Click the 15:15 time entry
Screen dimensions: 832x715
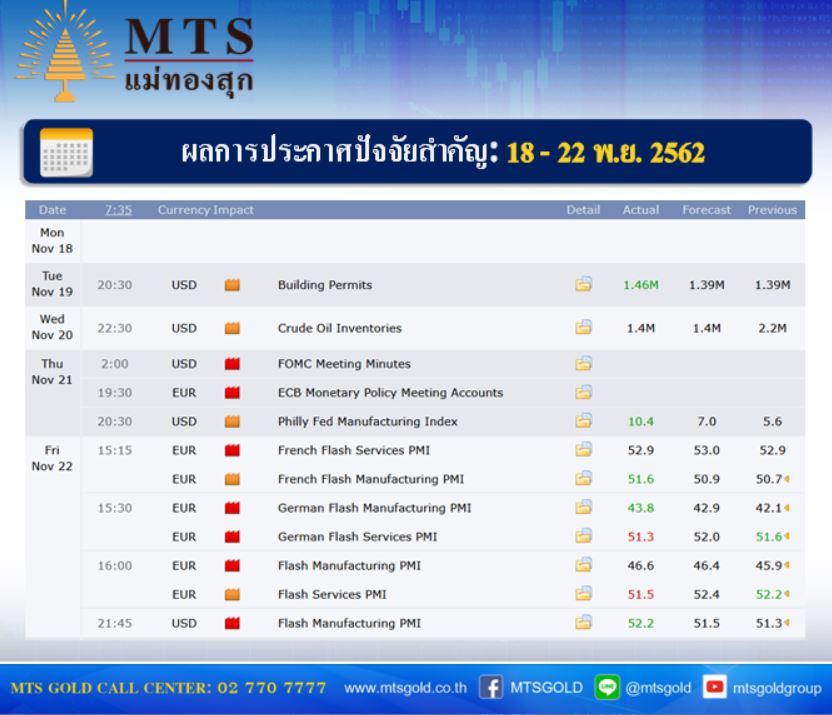(x=115, y=450)
